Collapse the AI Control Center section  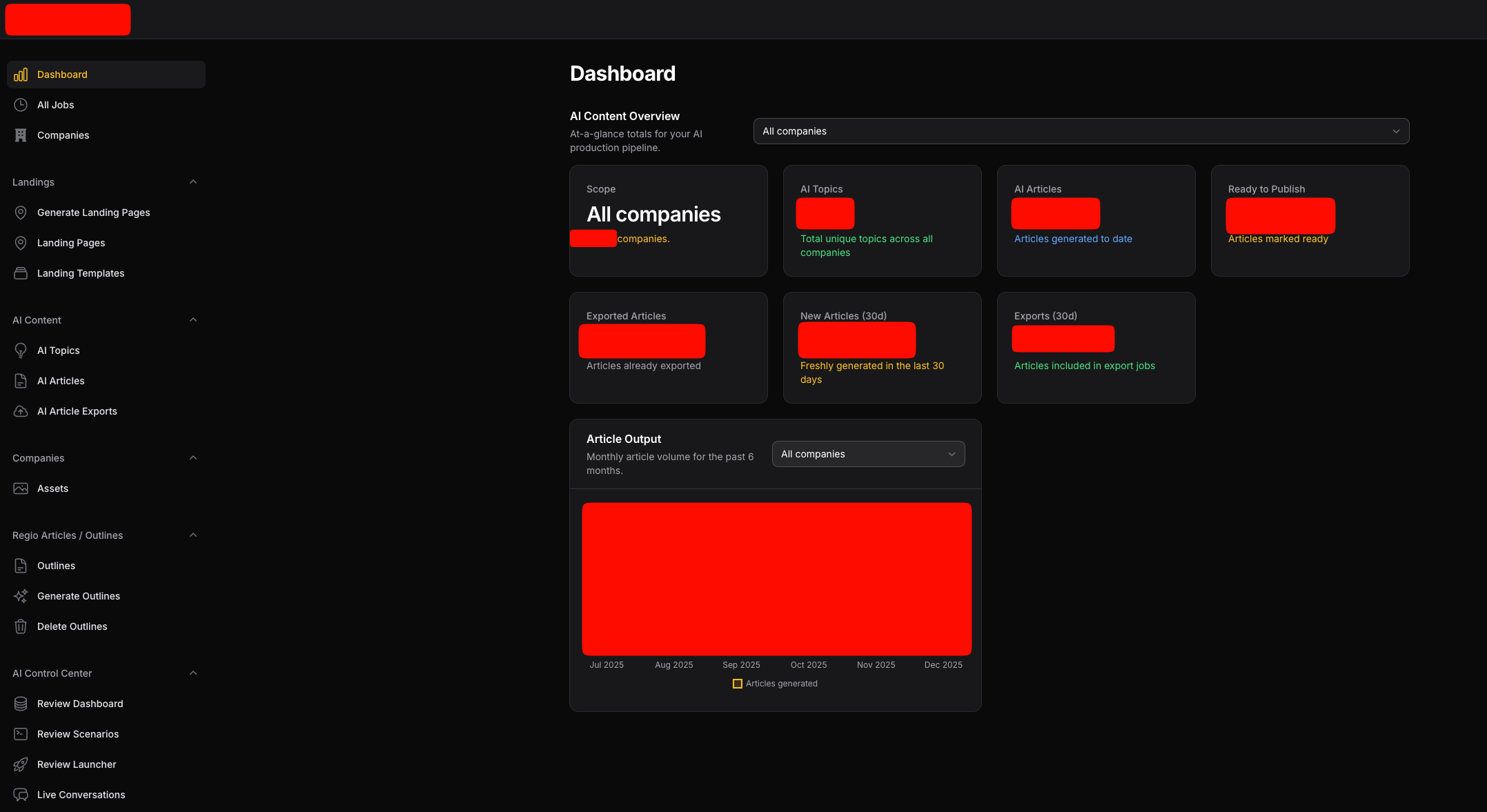[x=193, y=673]
